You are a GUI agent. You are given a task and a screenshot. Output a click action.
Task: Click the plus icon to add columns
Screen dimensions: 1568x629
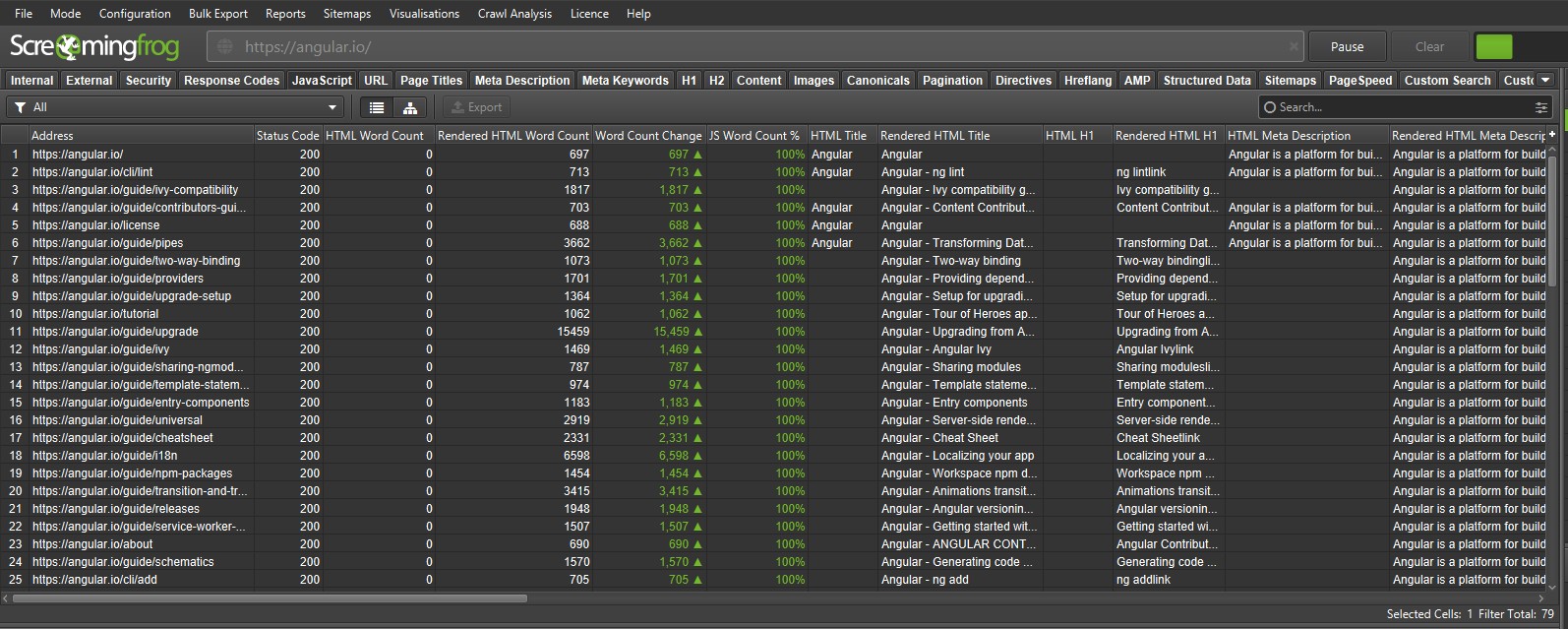point(1552,135)
